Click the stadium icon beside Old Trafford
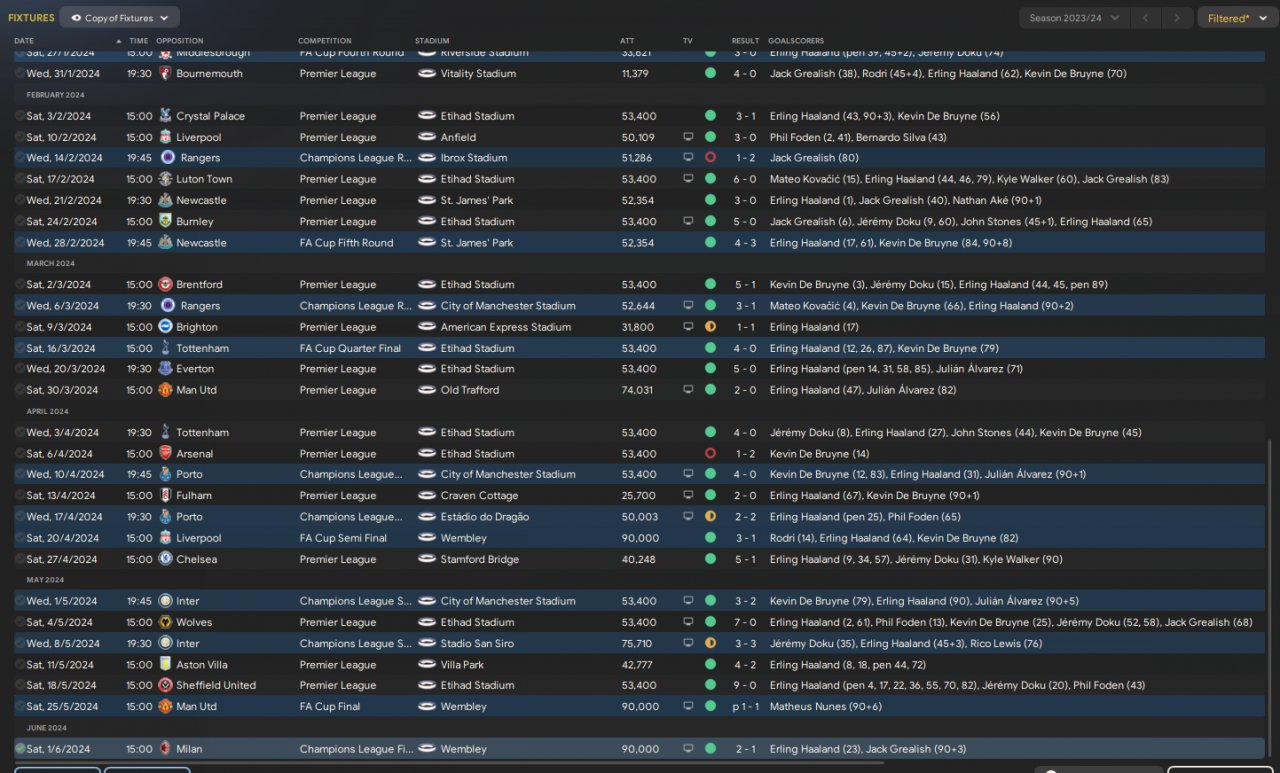Screen dimensions: 1280x773 [426, 390]
